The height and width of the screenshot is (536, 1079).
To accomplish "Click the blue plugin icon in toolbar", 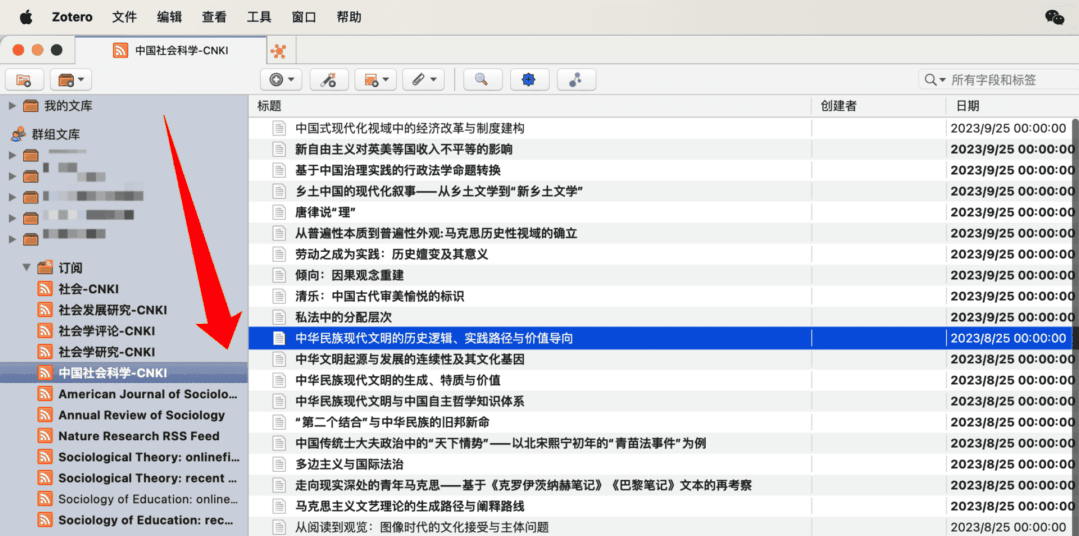I will [529, 80].
